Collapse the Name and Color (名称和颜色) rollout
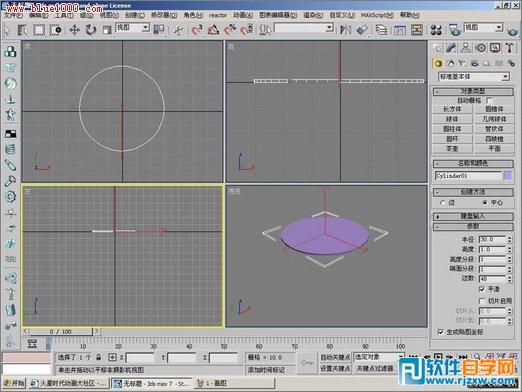Viewport: 522px width, 392px height. (x=473, y=163)
